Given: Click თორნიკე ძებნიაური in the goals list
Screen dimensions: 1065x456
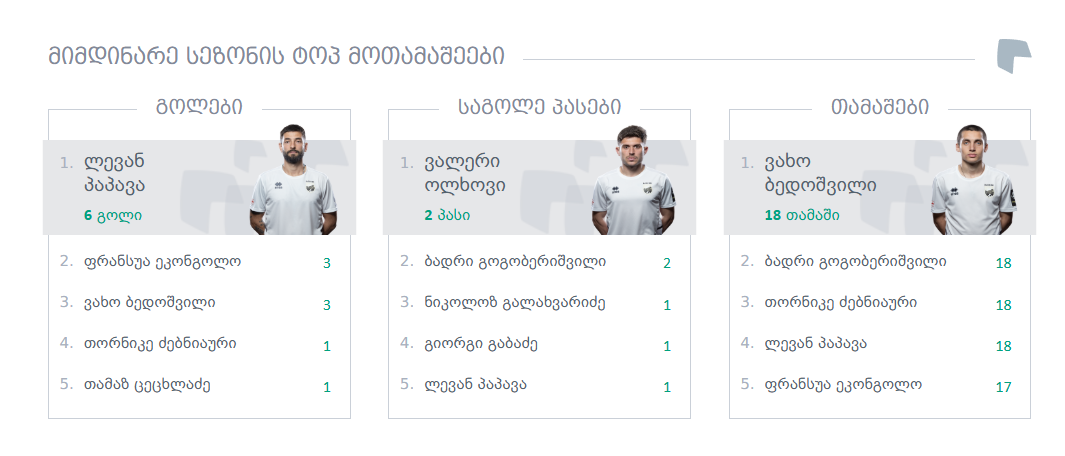Looking at the screenshot, I should pyautogui.click(x=160, y=343).
